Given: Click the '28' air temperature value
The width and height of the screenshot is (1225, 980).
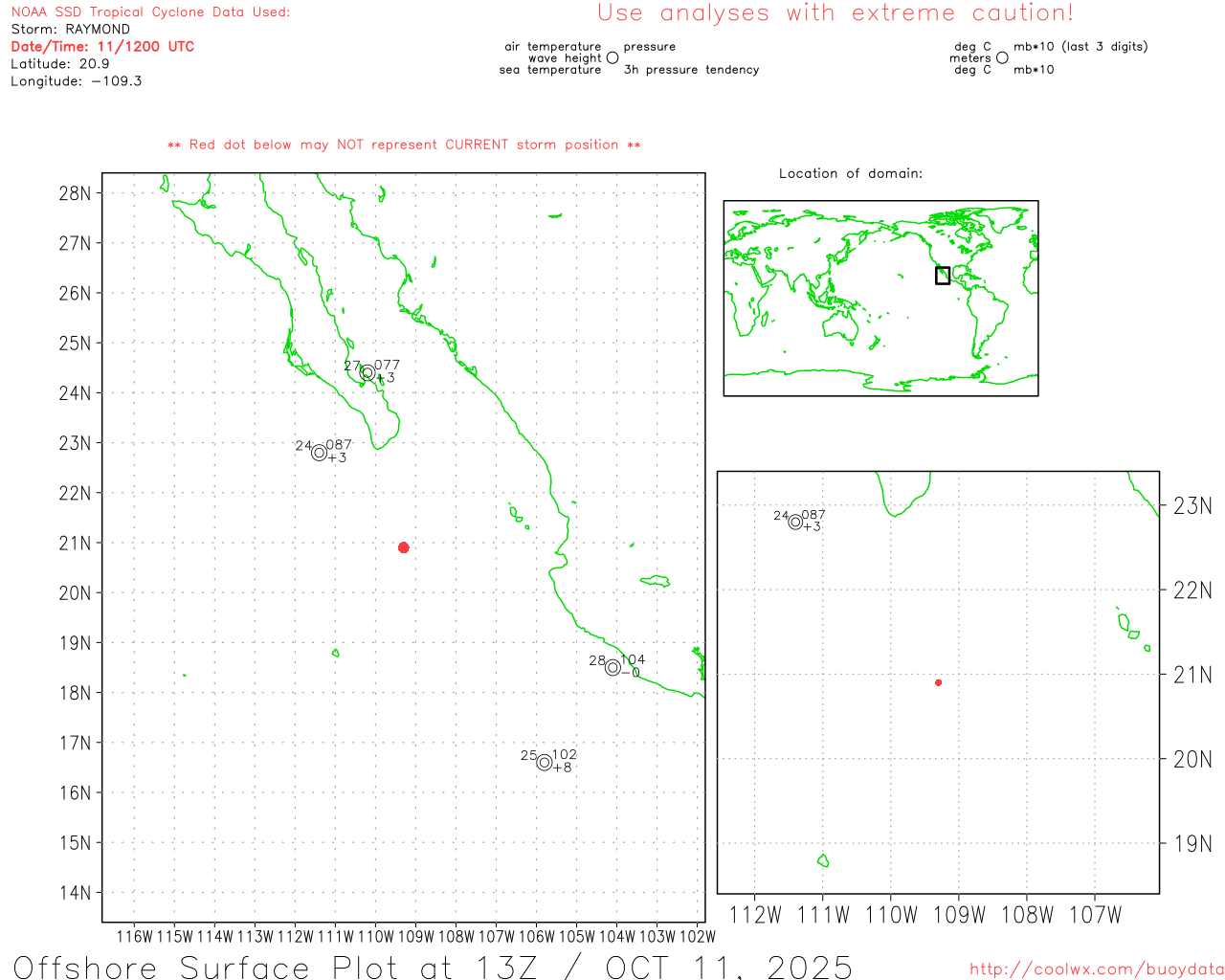Looking at the screenshot, I should tap(597, 660).
